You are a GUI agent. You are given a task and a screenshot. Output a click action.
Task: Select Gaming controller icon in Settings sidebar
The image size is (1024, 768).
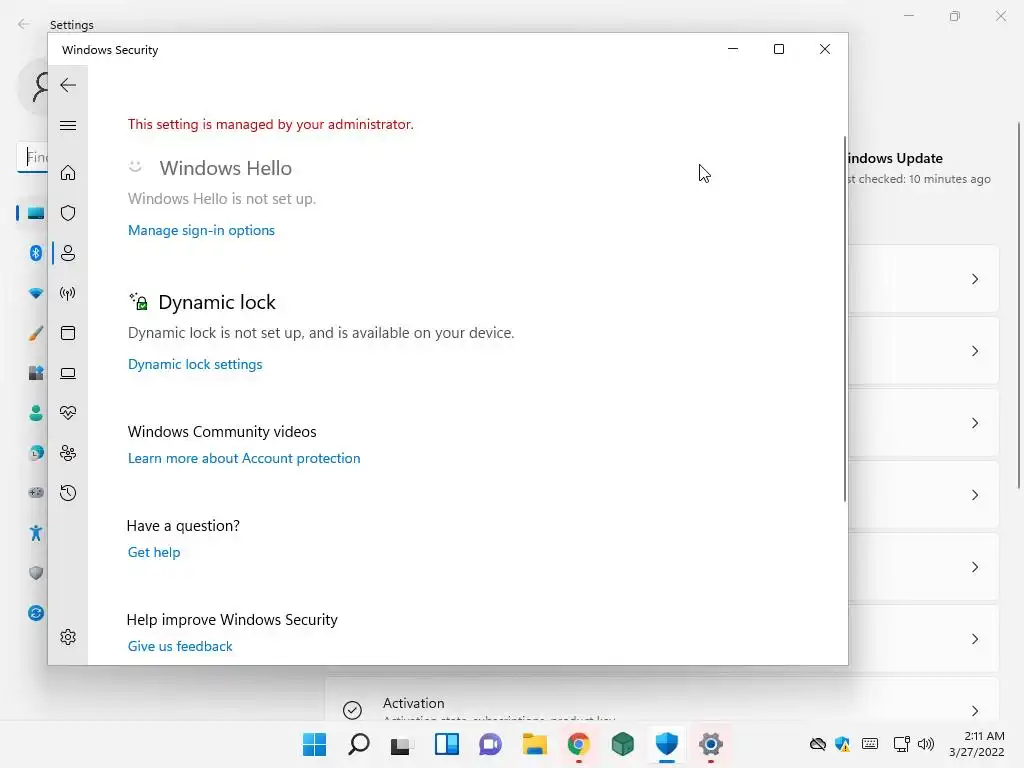pyautogui.click(x=36, y=492)
